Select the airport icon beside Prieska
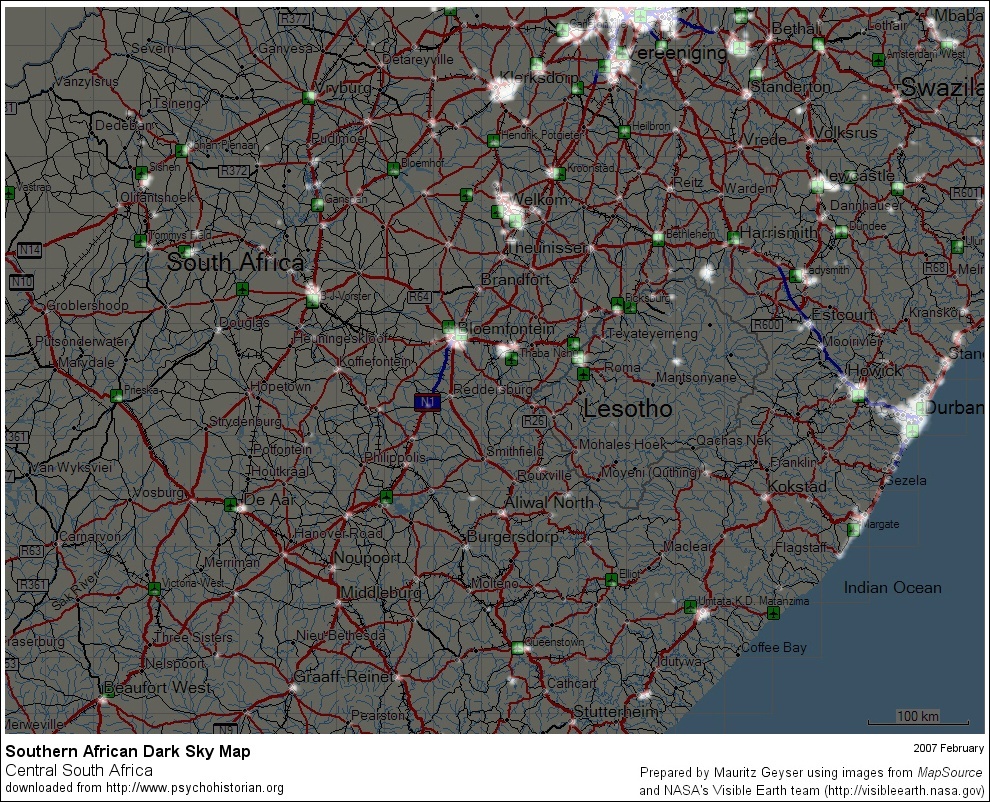 117,395
